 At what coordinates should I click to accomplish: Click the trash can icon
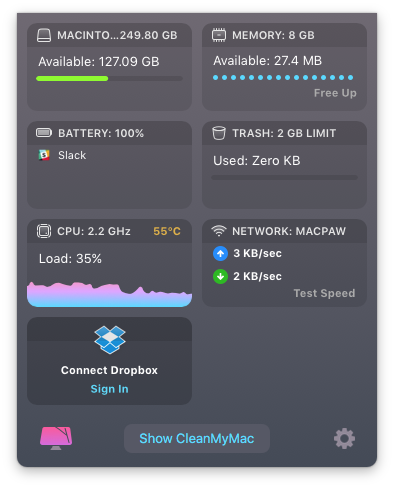click(219, 133)
